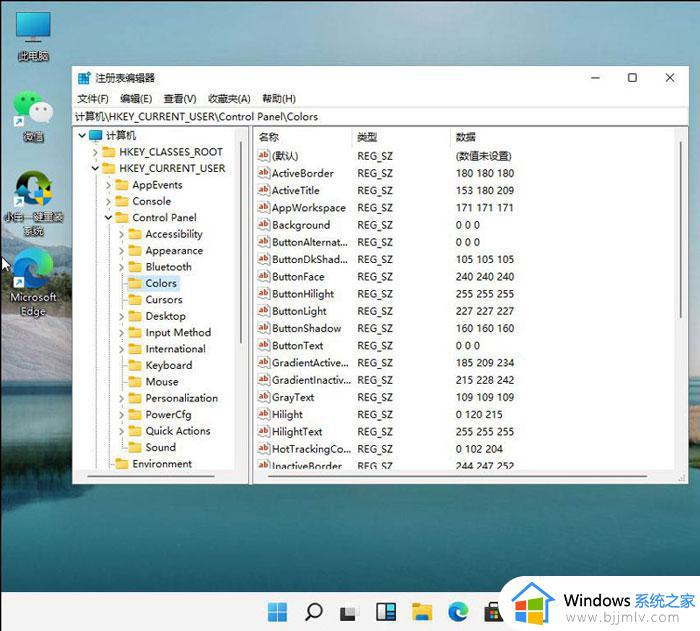
Task: Select the ButtonLight value name
Action: click(299, 311)
